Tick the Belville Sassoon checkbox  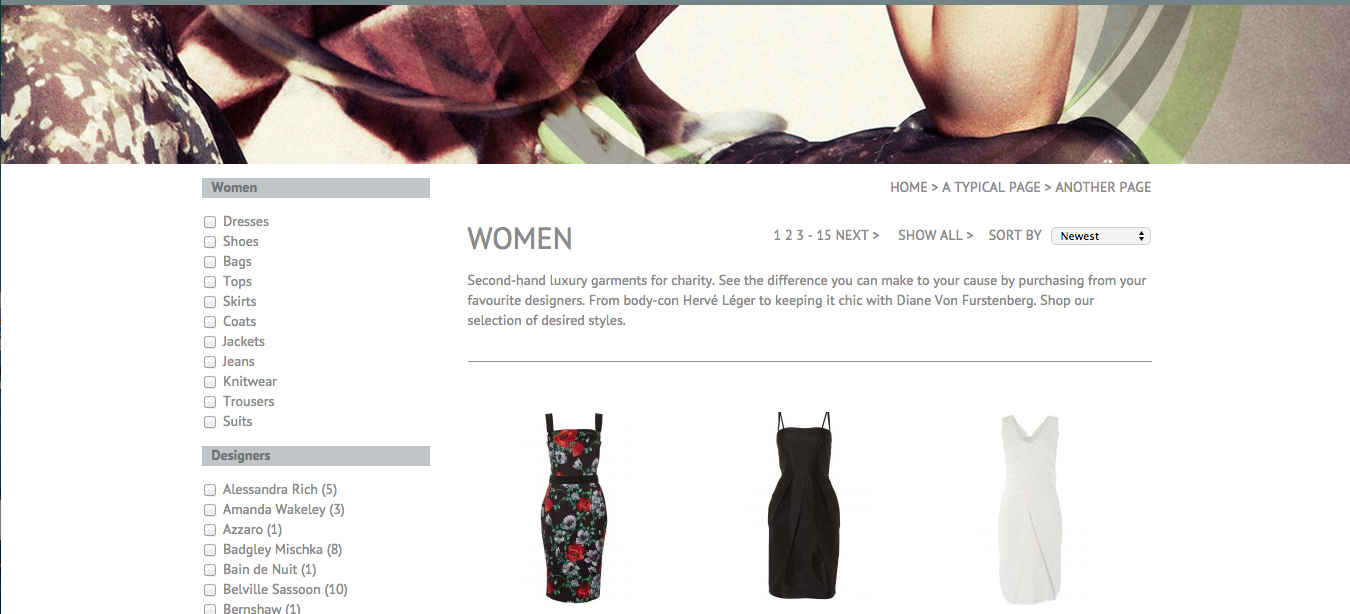[x=210, y=590]
